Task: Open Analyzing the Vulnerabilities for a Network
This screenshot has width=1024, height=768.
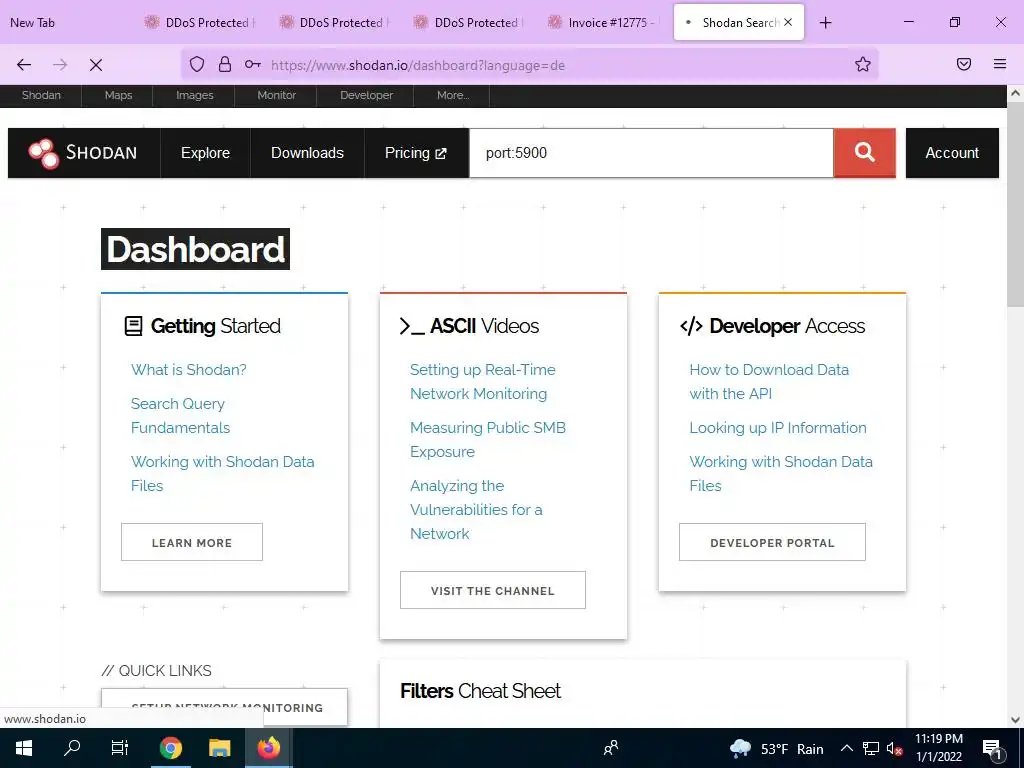Action: (x=476, y=509)
